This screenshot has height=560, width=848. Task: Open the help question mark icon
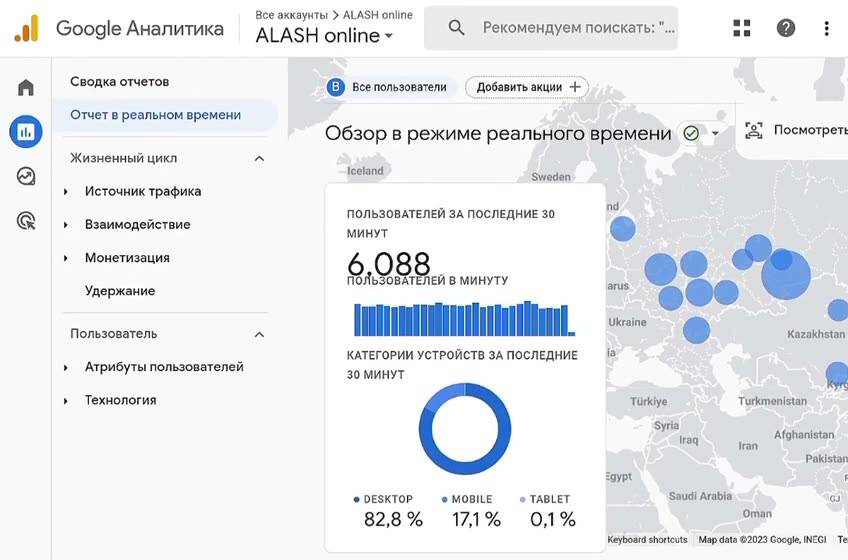coord(785,28)
